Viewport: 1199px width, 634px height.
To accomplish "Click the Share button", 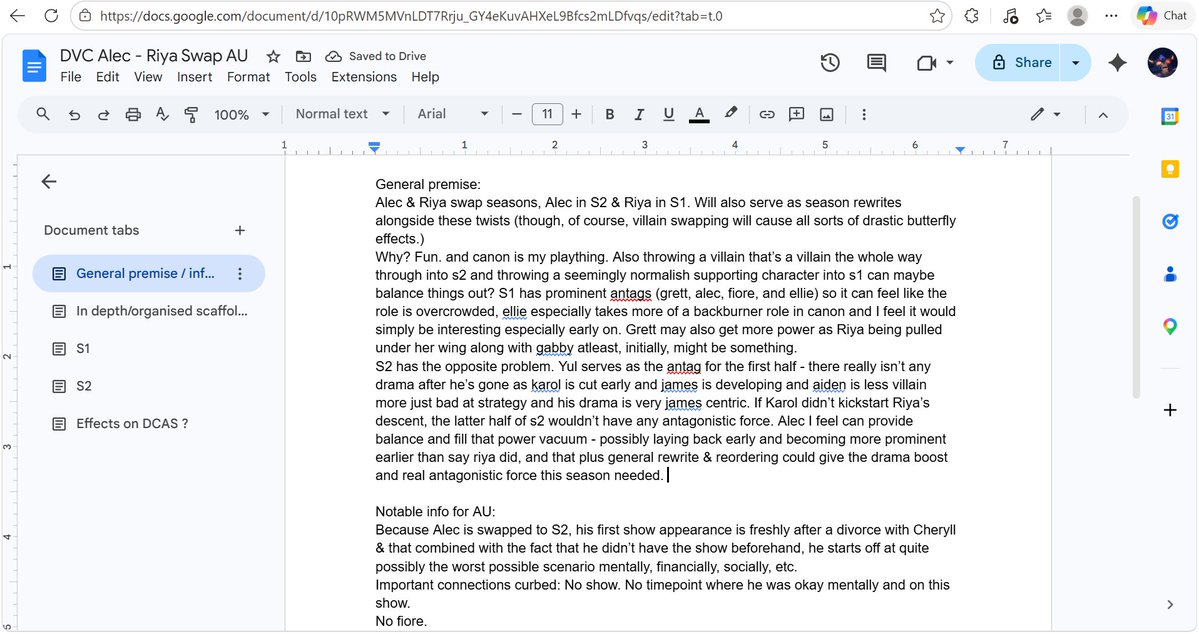I will point(1018,63).
